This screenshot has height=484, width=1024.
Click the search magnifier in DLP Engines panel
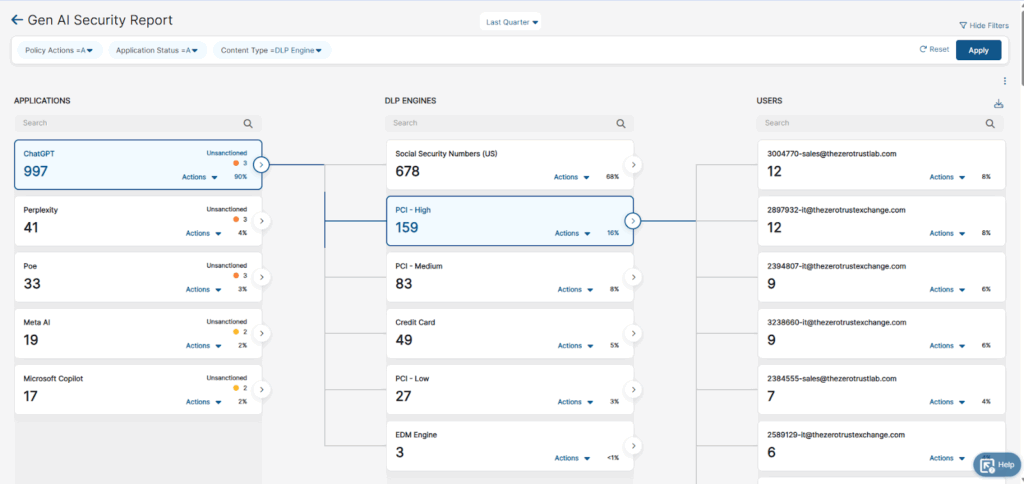620,124
